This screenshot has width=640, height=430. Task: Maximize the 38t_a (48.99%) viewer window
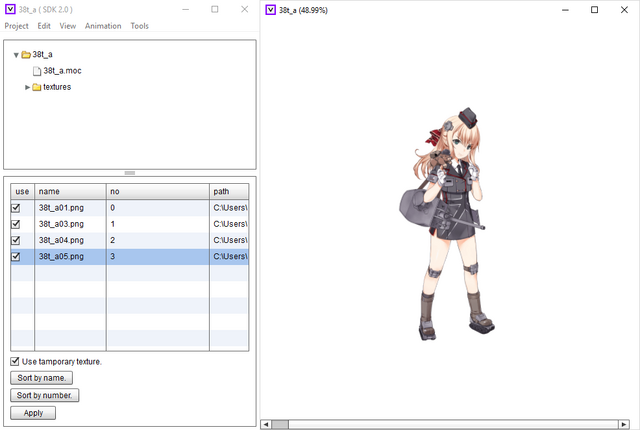[x=594, y=9]
